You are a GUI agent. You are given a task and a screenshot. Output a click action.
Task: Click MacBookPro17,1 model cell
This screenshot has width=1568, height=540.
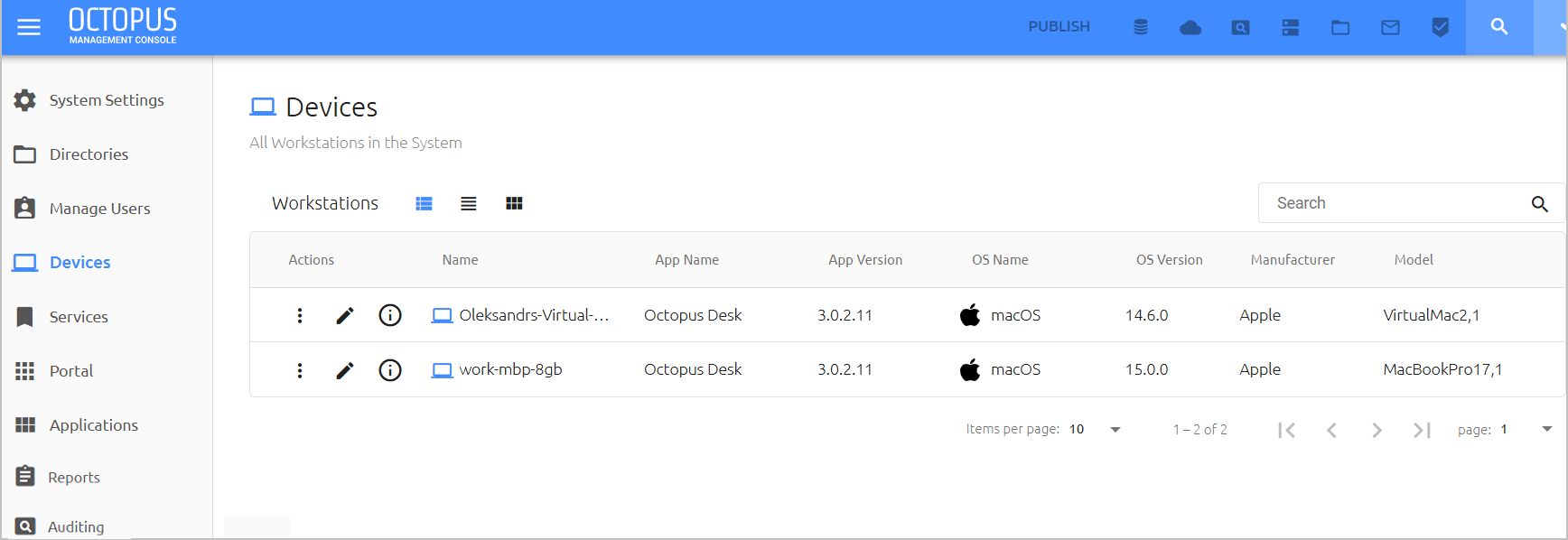point(1442,369)
